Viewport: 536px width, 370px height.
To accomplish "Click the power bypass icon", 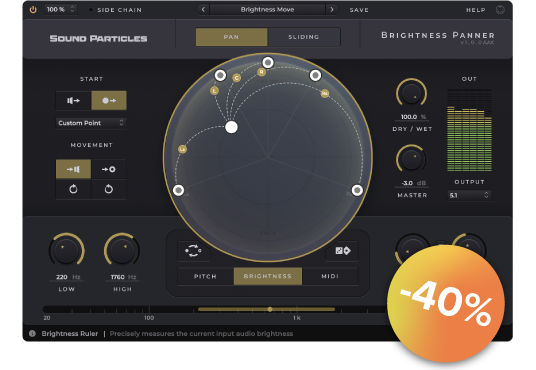I will [x=33, y=10].
